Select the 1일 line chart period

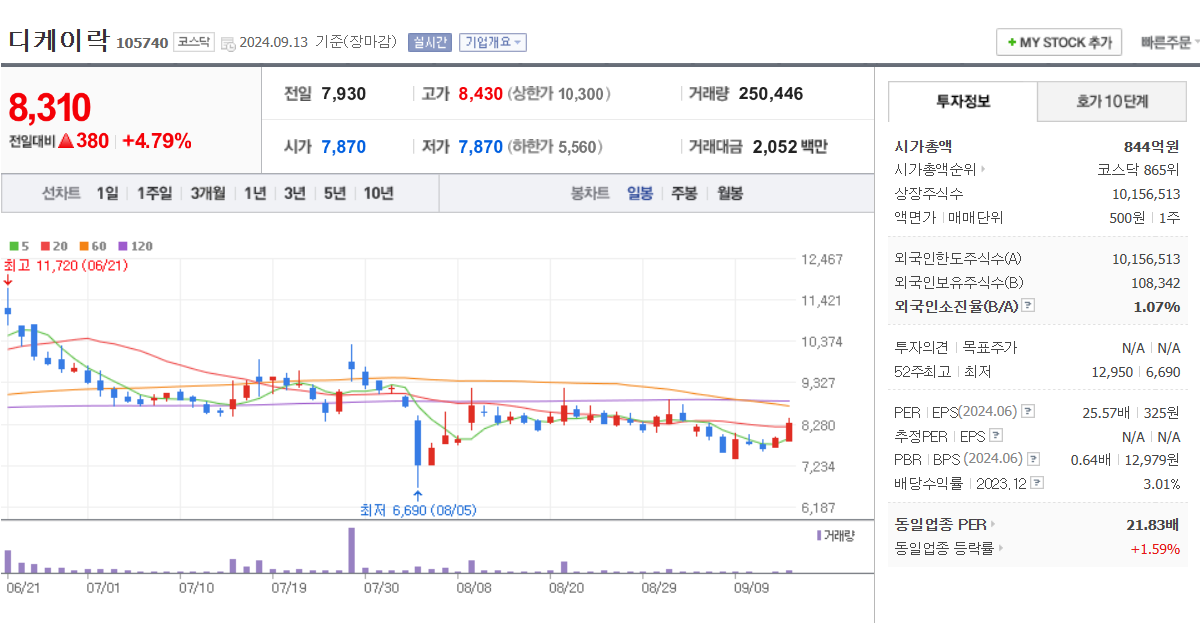pos(107,193)
